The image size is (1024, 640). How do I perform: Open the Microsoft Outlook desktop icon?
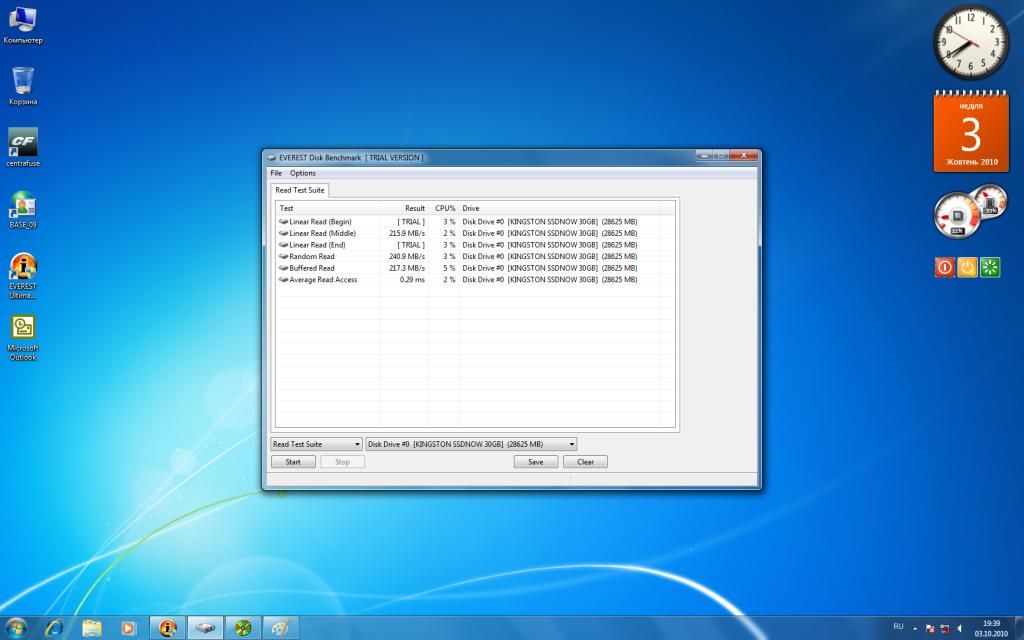pyautogui.click(x=22, y=332)
